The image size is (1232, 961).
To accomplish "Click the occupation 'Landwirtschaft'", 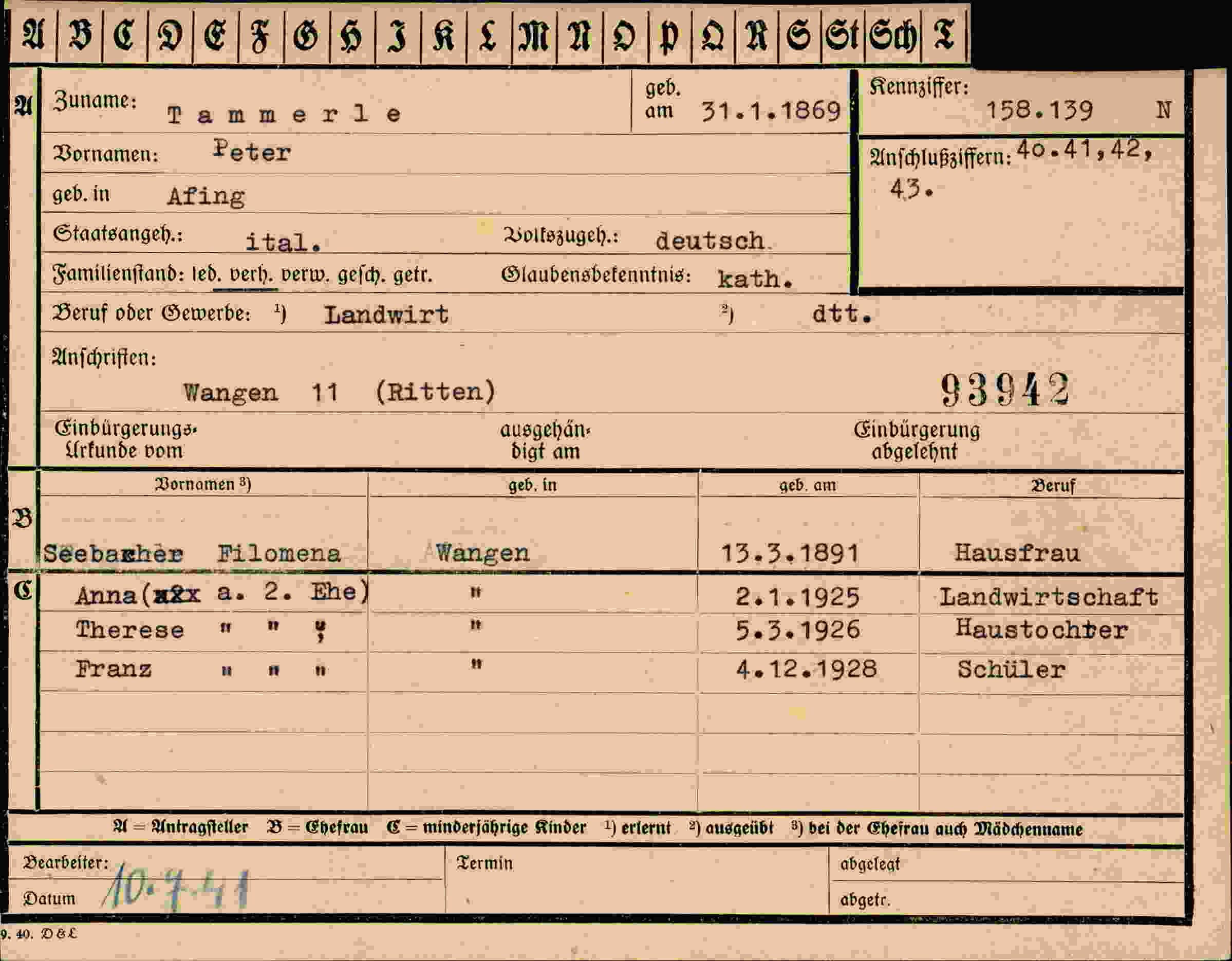I will (x=1049, y=597).
